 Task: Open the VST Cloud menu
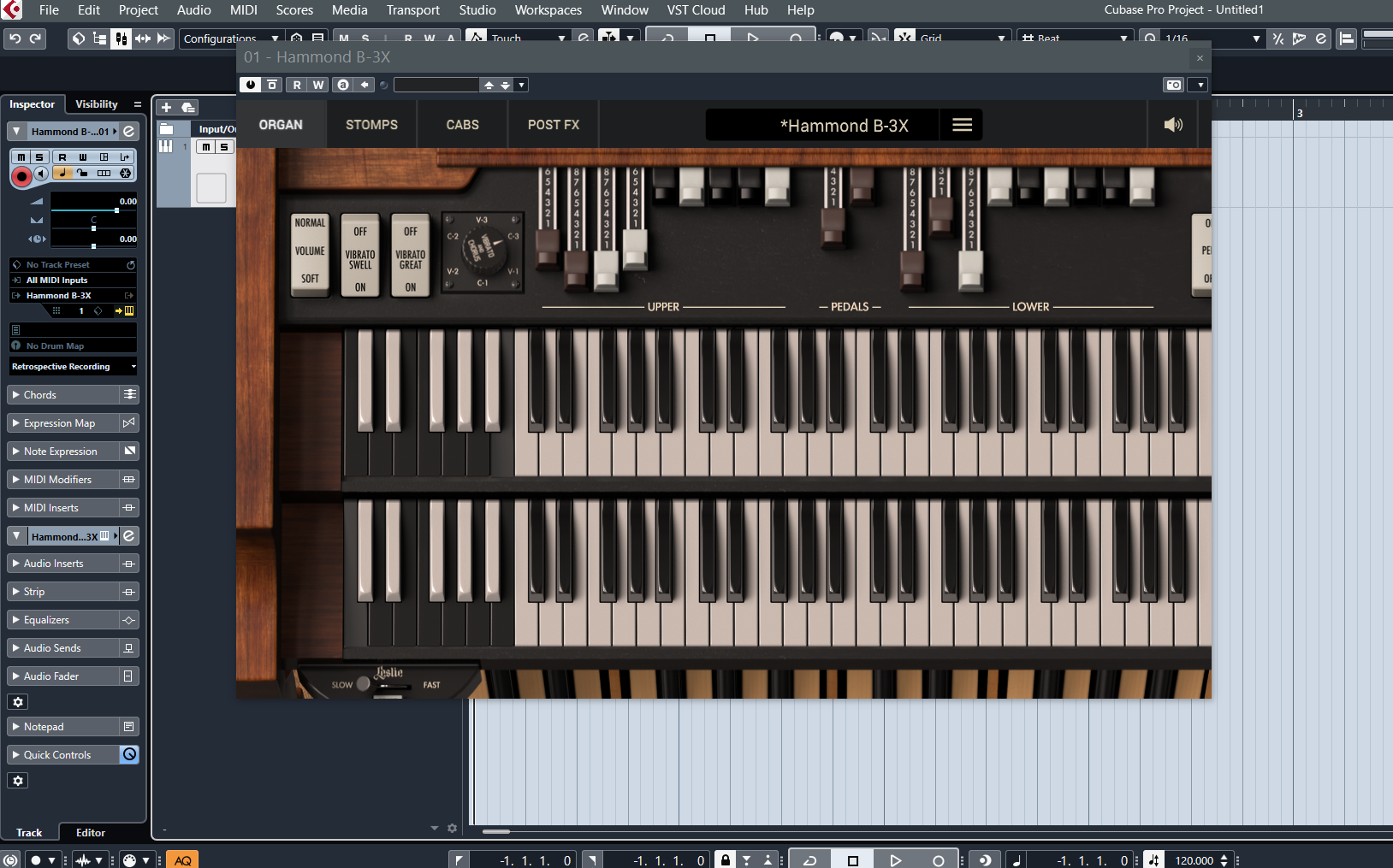[x=696, y=10]
